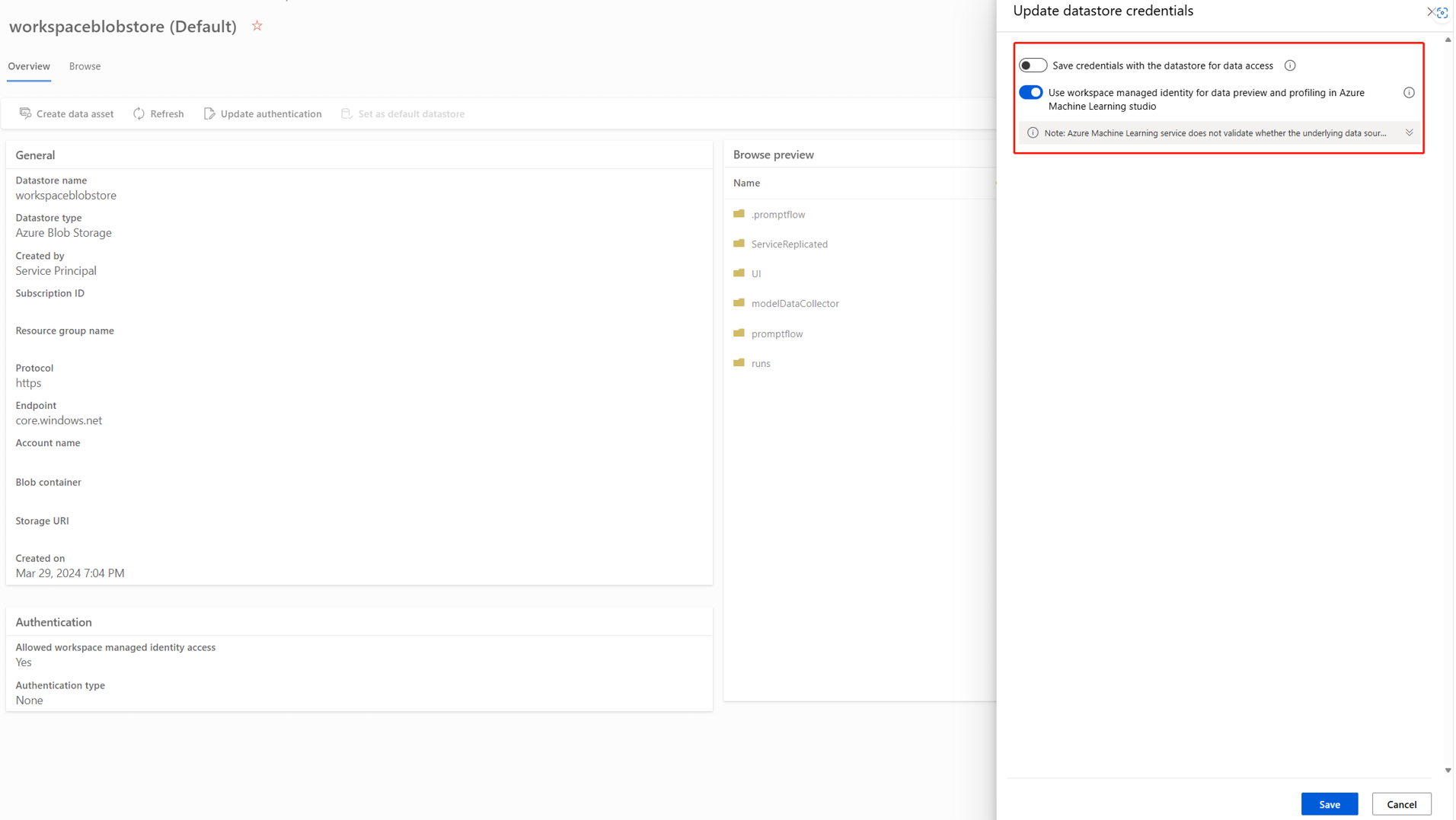1456x820 pixels.
Task: Click the info icon beside Save credentials toggle
Action: (1289, 65)
